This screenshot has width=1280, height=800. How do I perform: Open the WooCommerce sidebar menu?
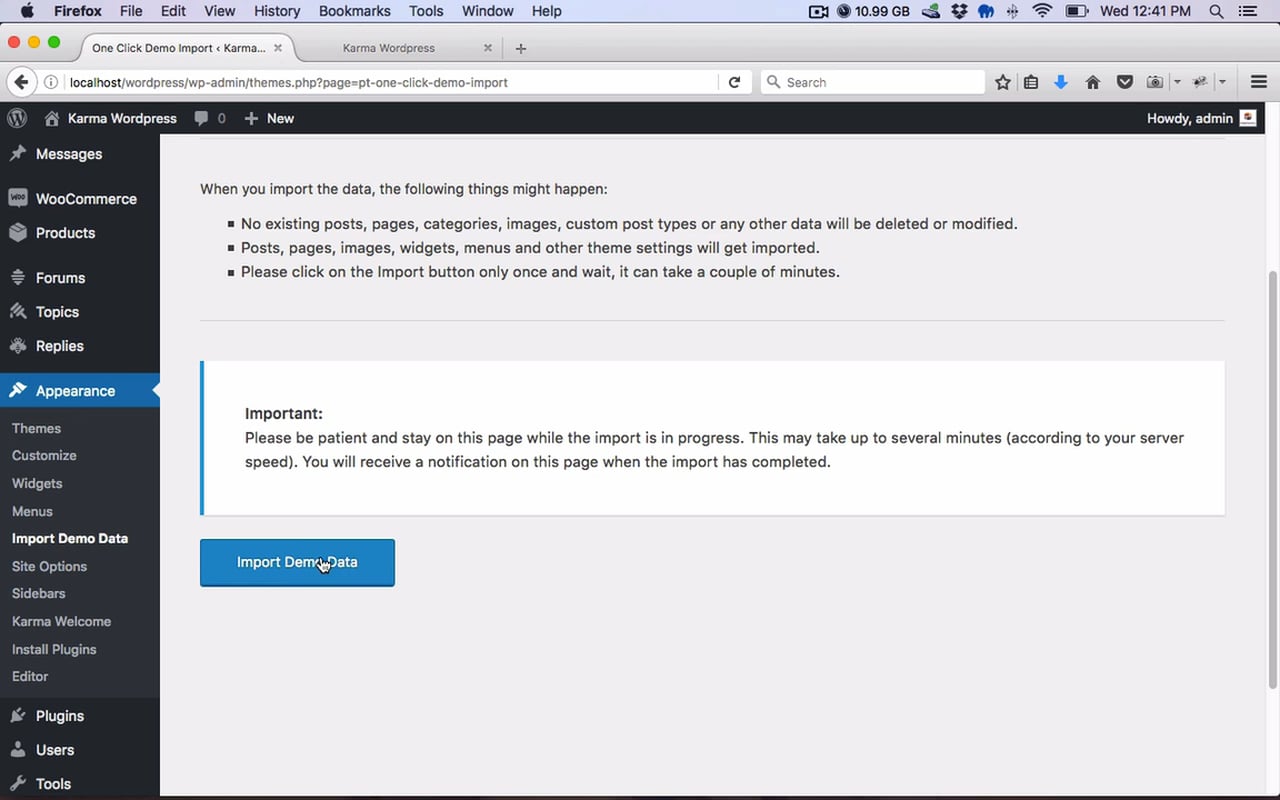coord(85,199)
